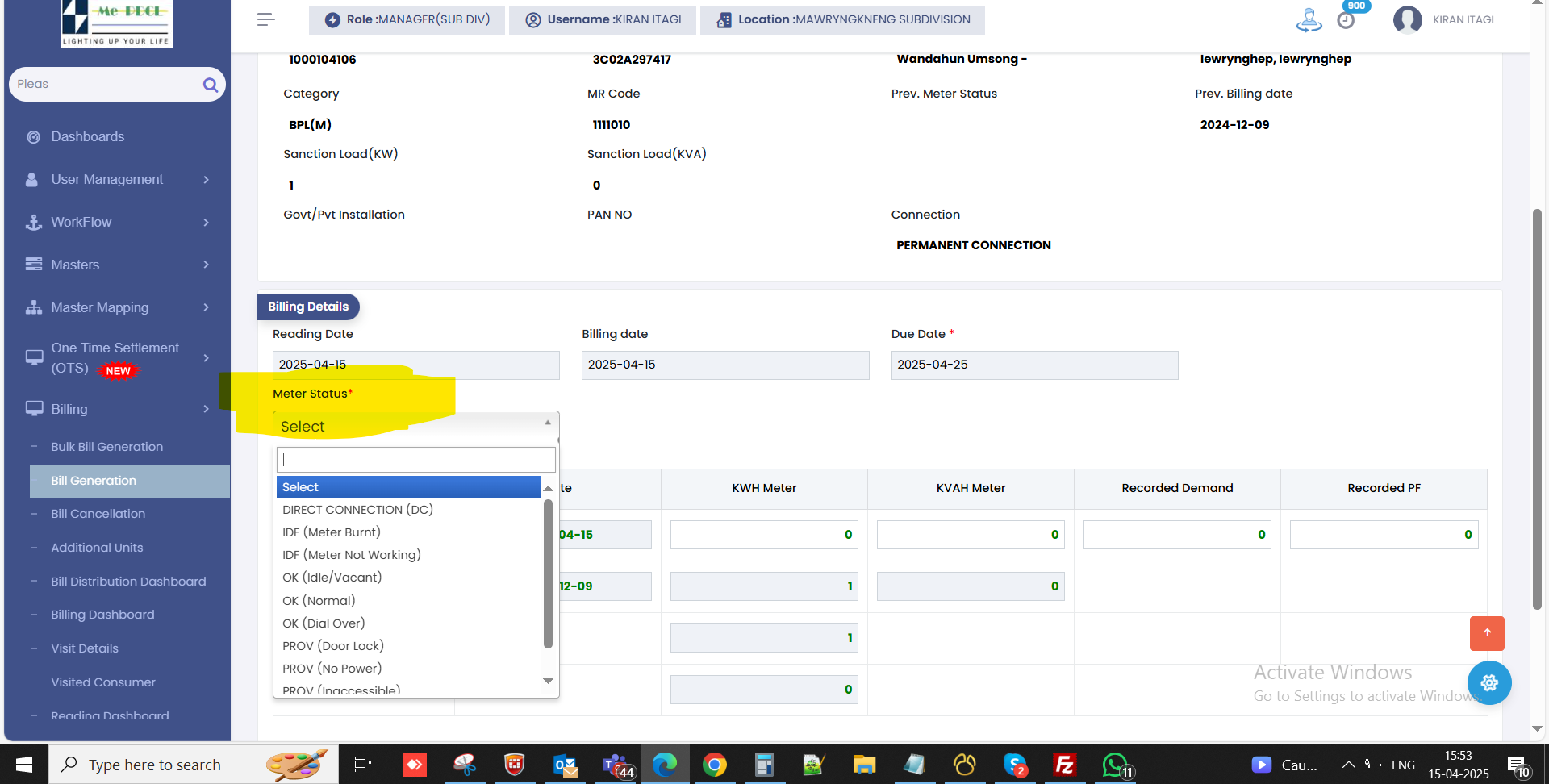Click the KIRAN ITAGI profile avatar
1549x784 pixels.
click(x=1407, y=19)
